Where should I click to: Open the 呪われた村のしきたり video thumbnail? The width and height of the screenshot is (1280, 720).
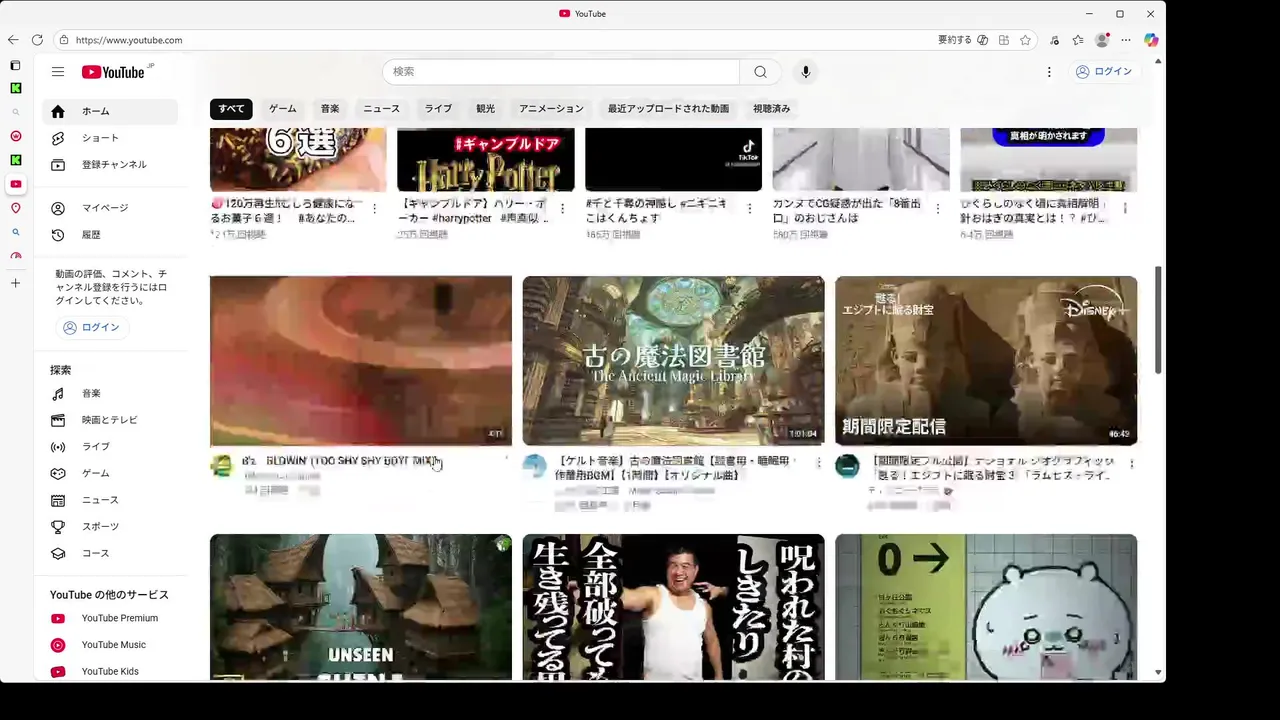[x=673, y=607]
